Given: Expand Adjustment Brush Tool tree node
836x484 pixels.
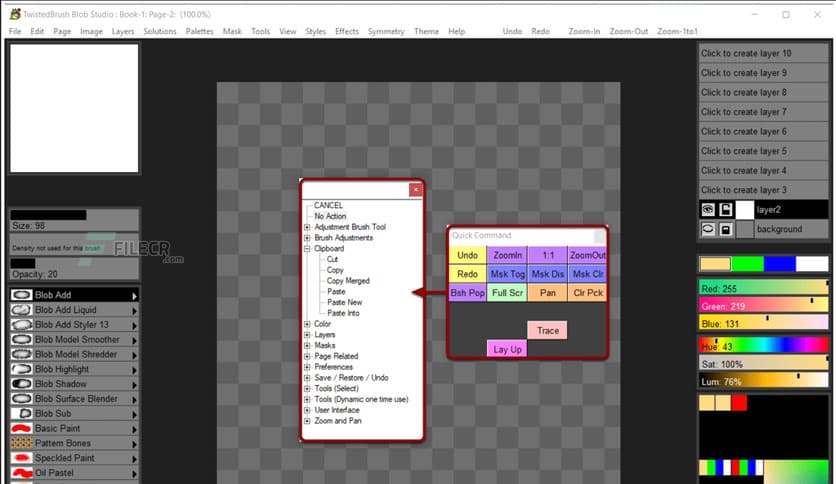Looking at the screenshot, I should click(307, 227).
